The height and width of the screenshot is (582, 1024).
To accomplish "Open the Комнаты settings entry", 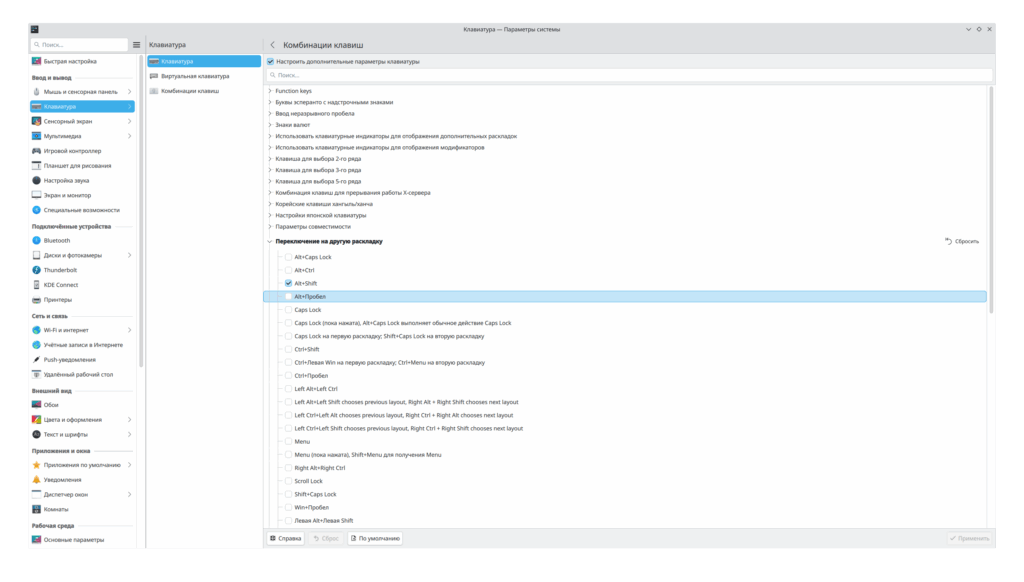I will 82,509.
